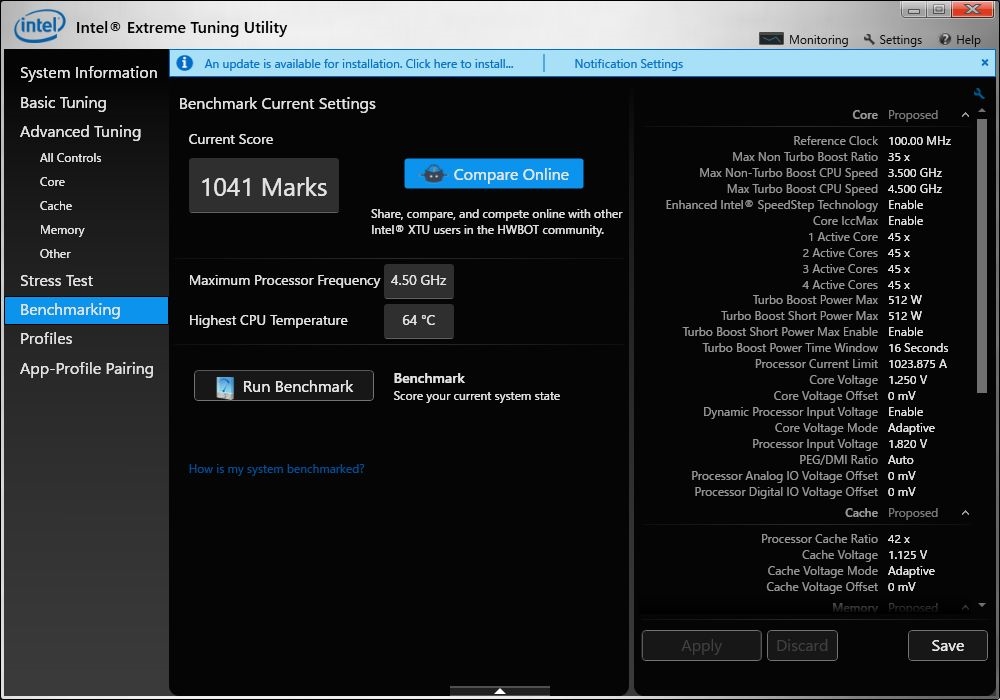Collapse the Cache settings section

point(966,513)
